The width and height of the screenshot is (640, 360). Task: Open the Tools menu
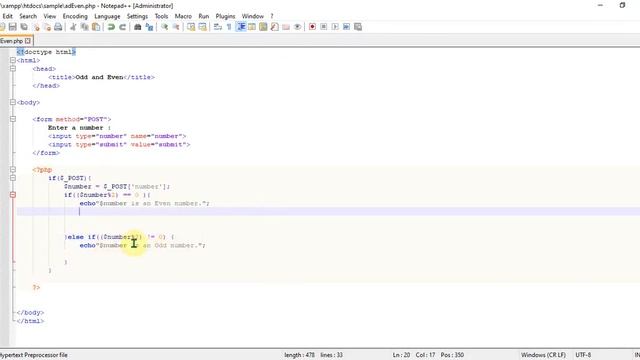coord(161,16)
